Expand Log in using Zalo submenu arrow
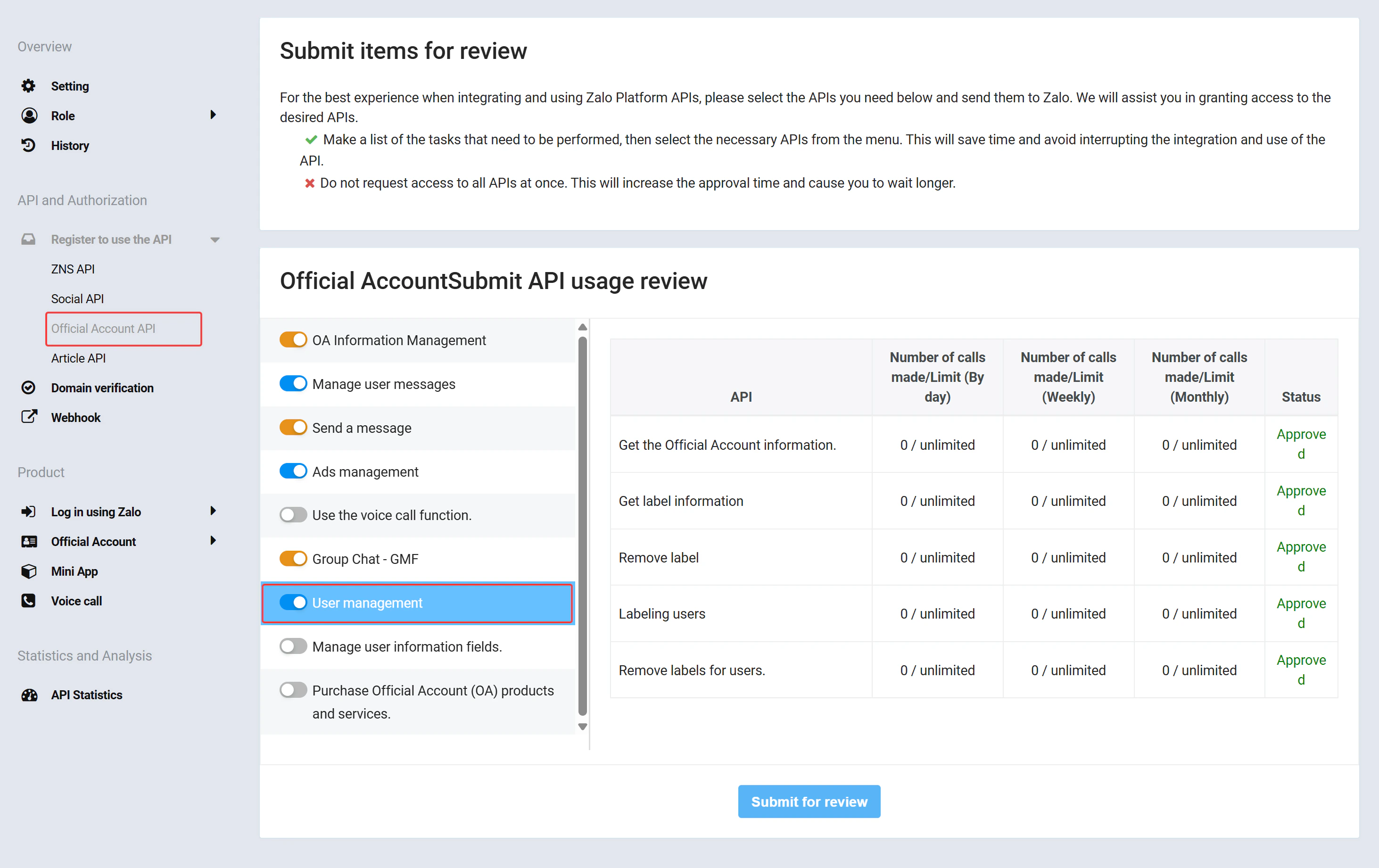The image size is (1379, 868). (x=213, y=511)
